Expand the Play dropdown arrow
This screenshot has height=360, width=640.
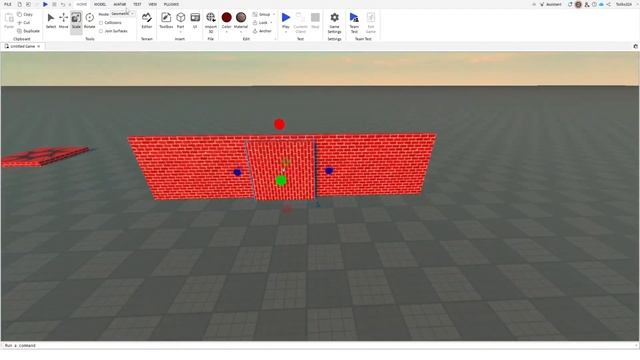pos(286,31)
